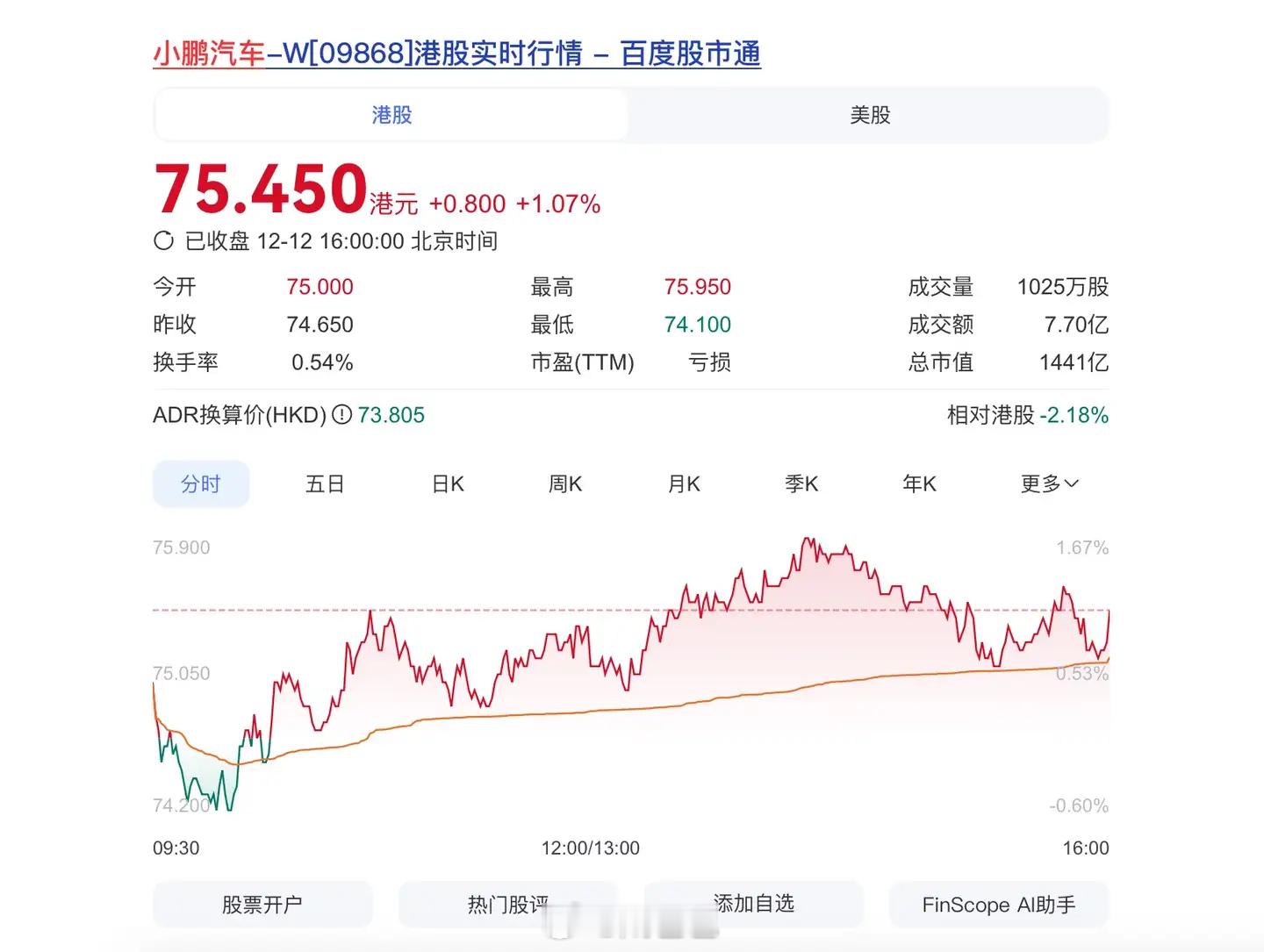Viewport: 1264px width, 952px height.
Task: Switch to the 港股 market tab
Action: [391, 115]
